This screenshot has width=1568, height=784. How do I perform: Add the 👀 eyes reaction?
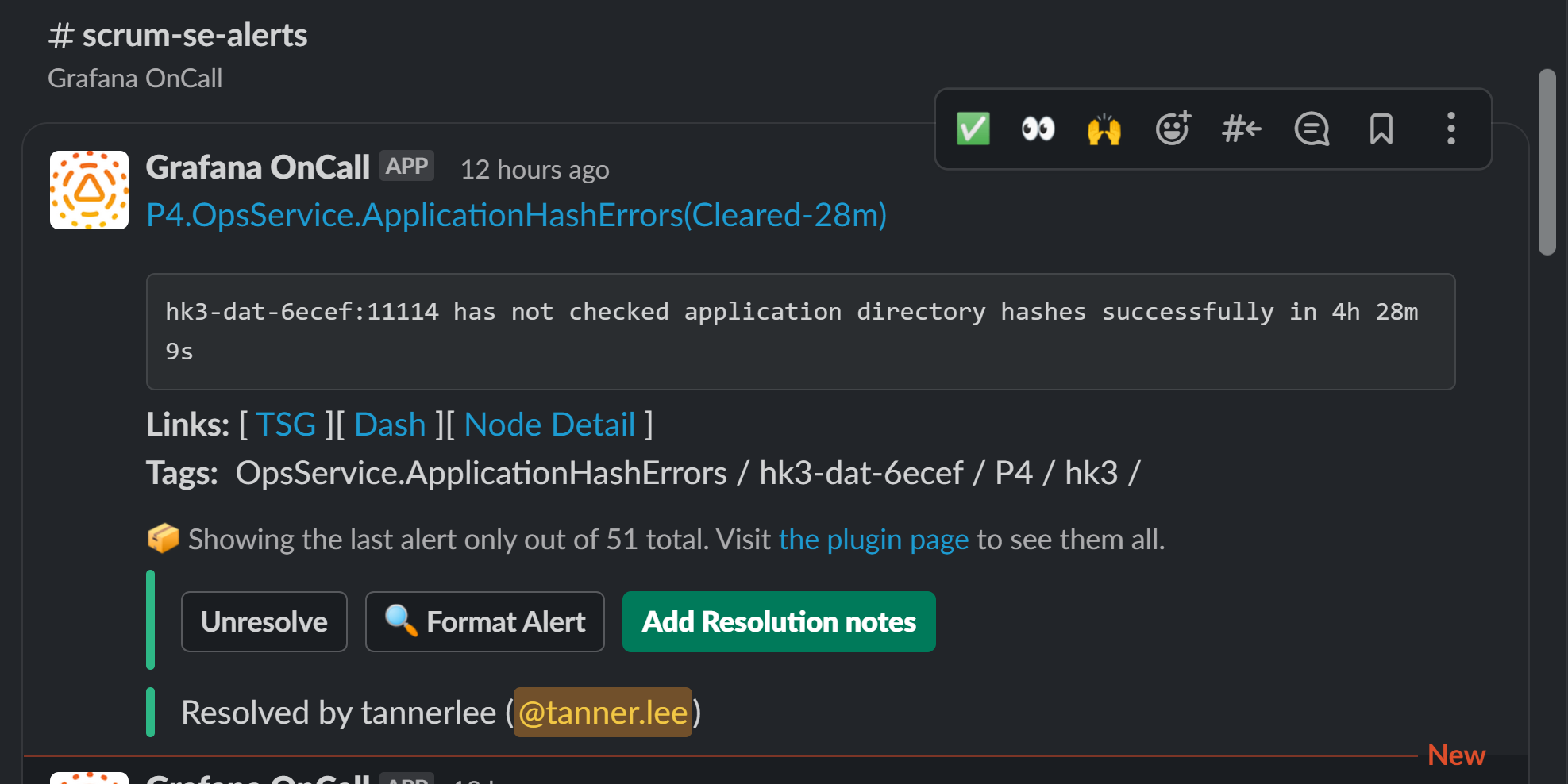tap(1038, 129)
